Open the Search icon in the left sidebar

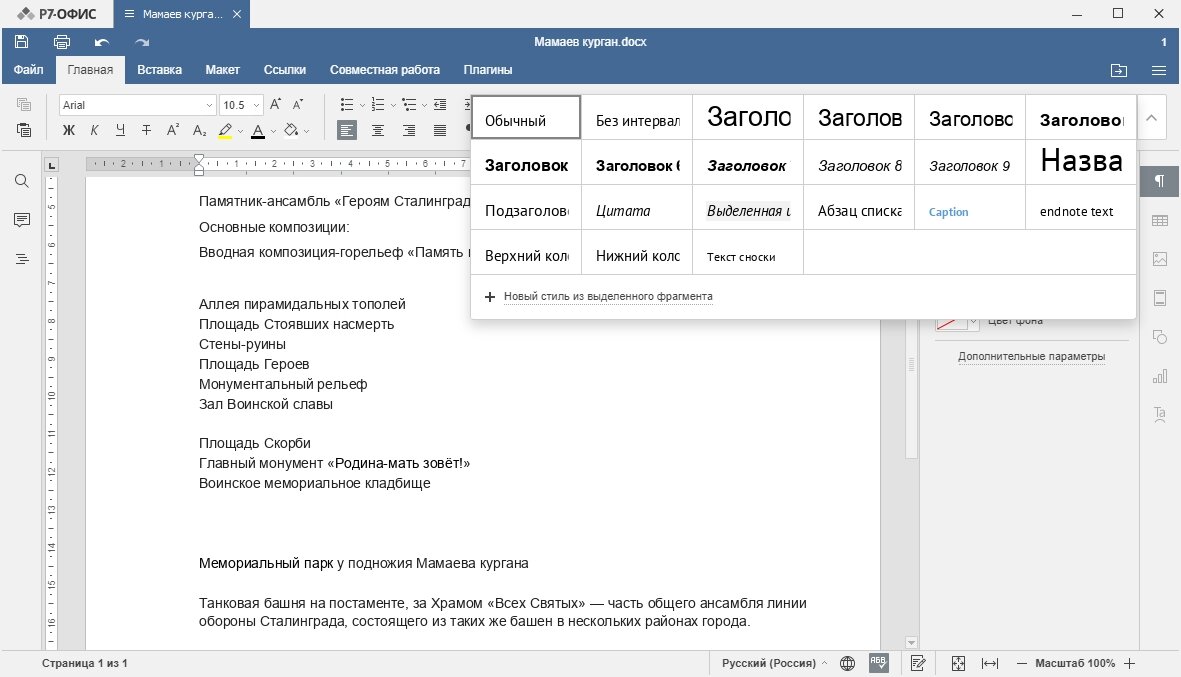tap(22, 181)
